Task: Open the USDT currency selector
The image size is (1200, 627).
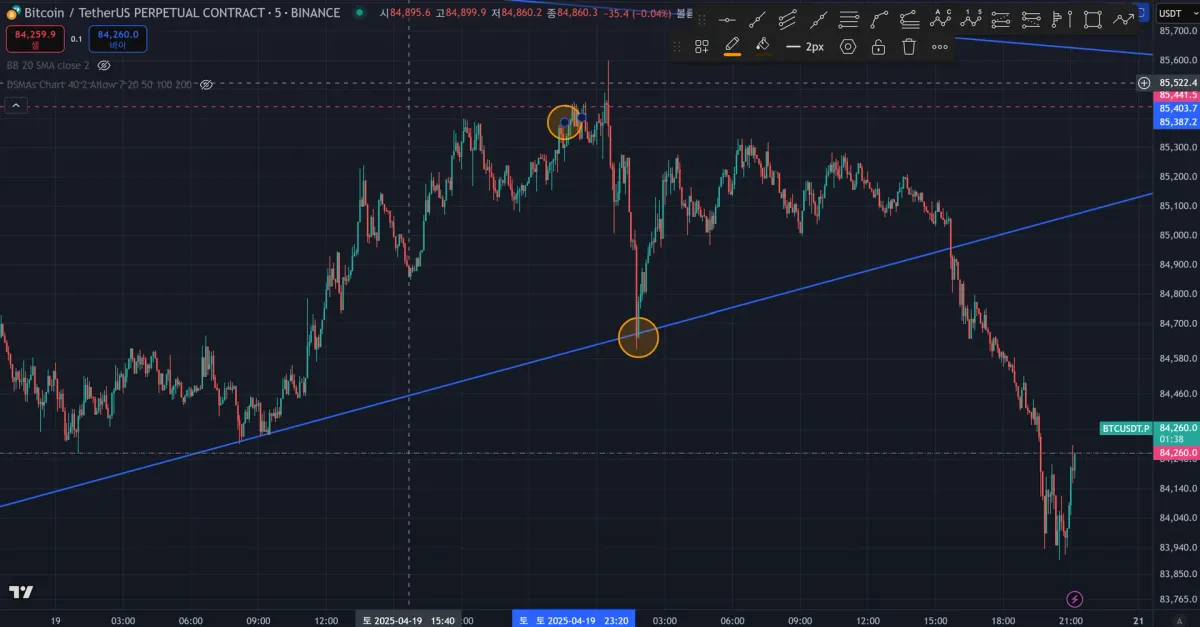Action: point(1172,13)
